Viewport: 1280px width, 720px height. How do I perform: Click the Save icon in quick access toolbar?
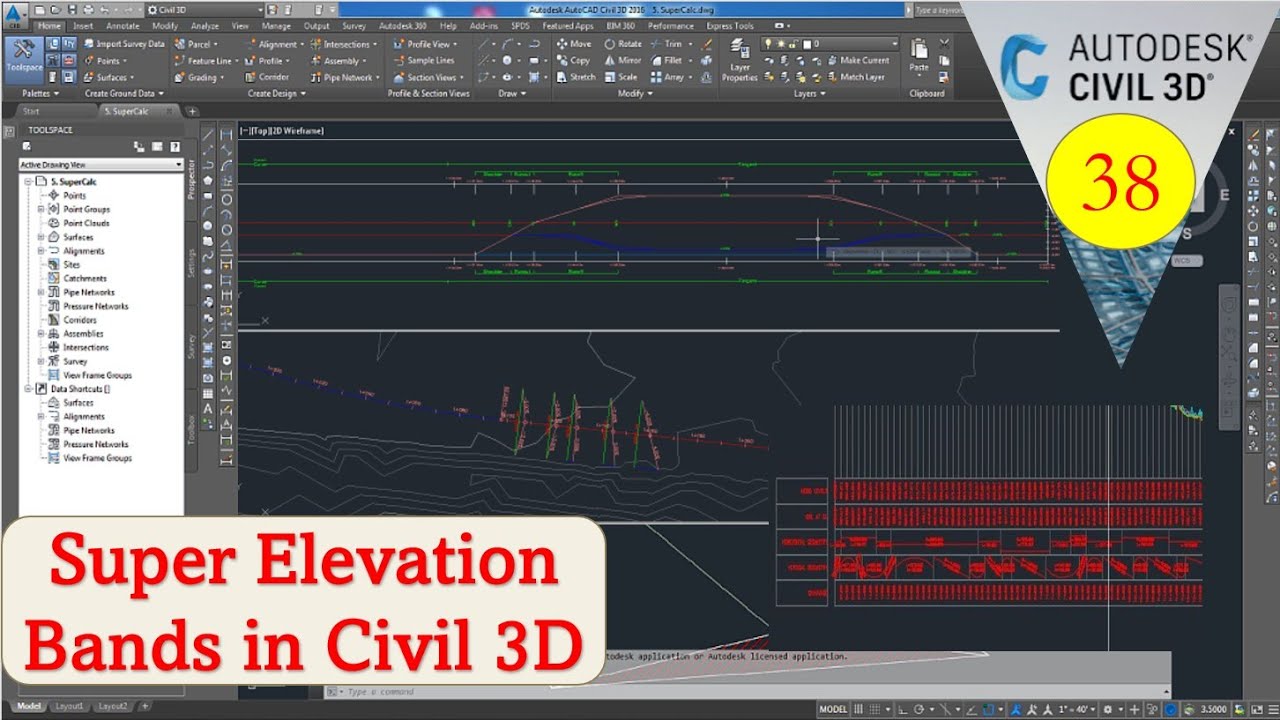tap(70, 9)
